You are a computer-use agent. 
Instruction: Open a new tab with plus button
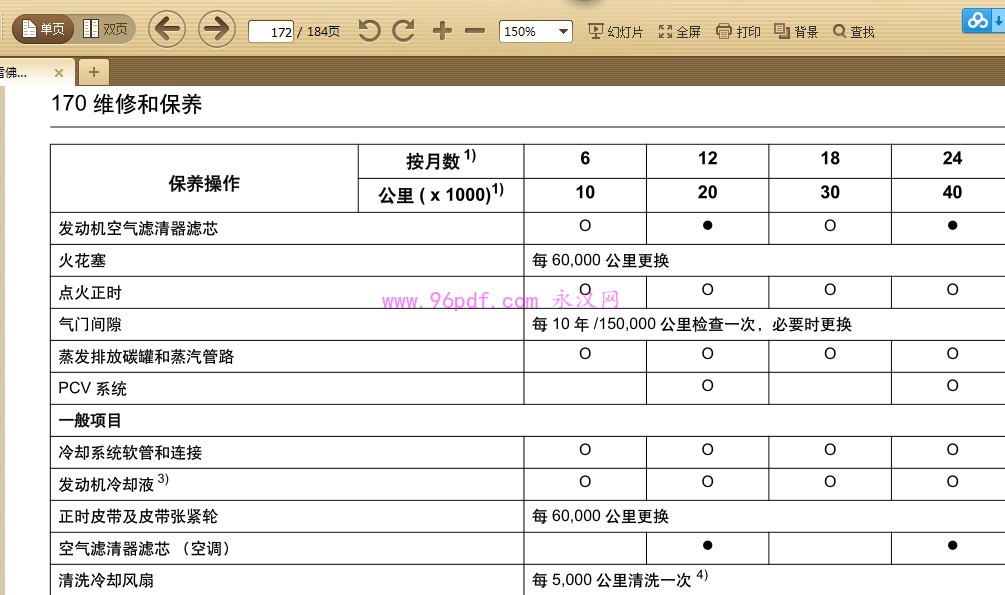coord(94,72)
